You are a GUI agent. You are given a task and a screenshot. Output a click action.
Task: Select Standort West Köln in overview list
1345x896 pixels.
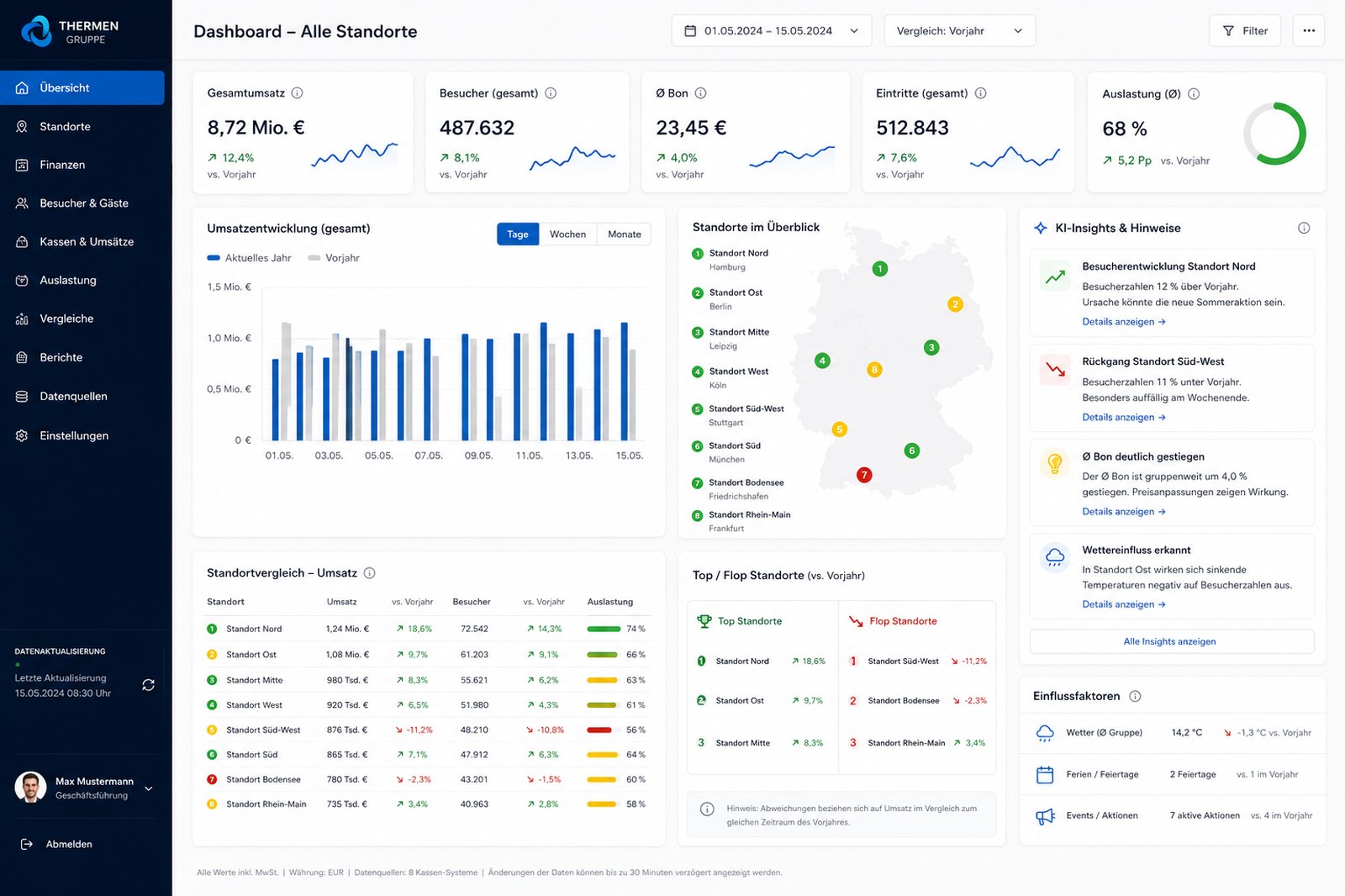[x=731, y=378]
